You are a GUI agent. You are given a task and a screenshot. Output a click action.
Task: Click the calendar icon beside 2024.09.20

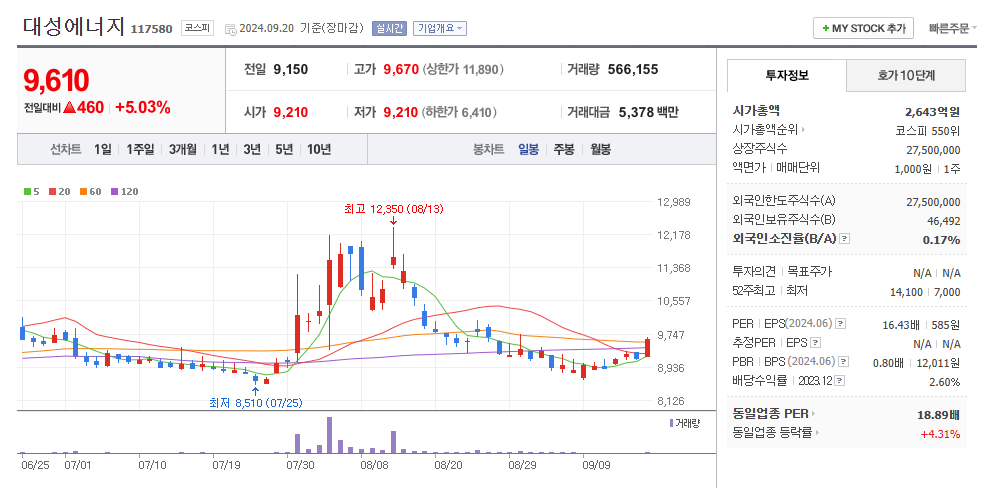pos(230,29)
